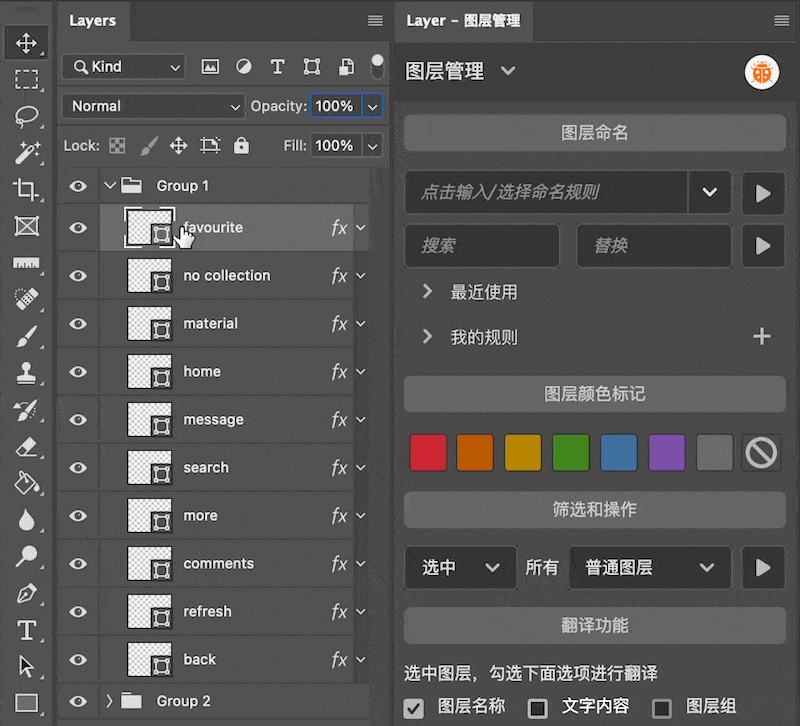Select the Path Selection tool

point(26,667)
